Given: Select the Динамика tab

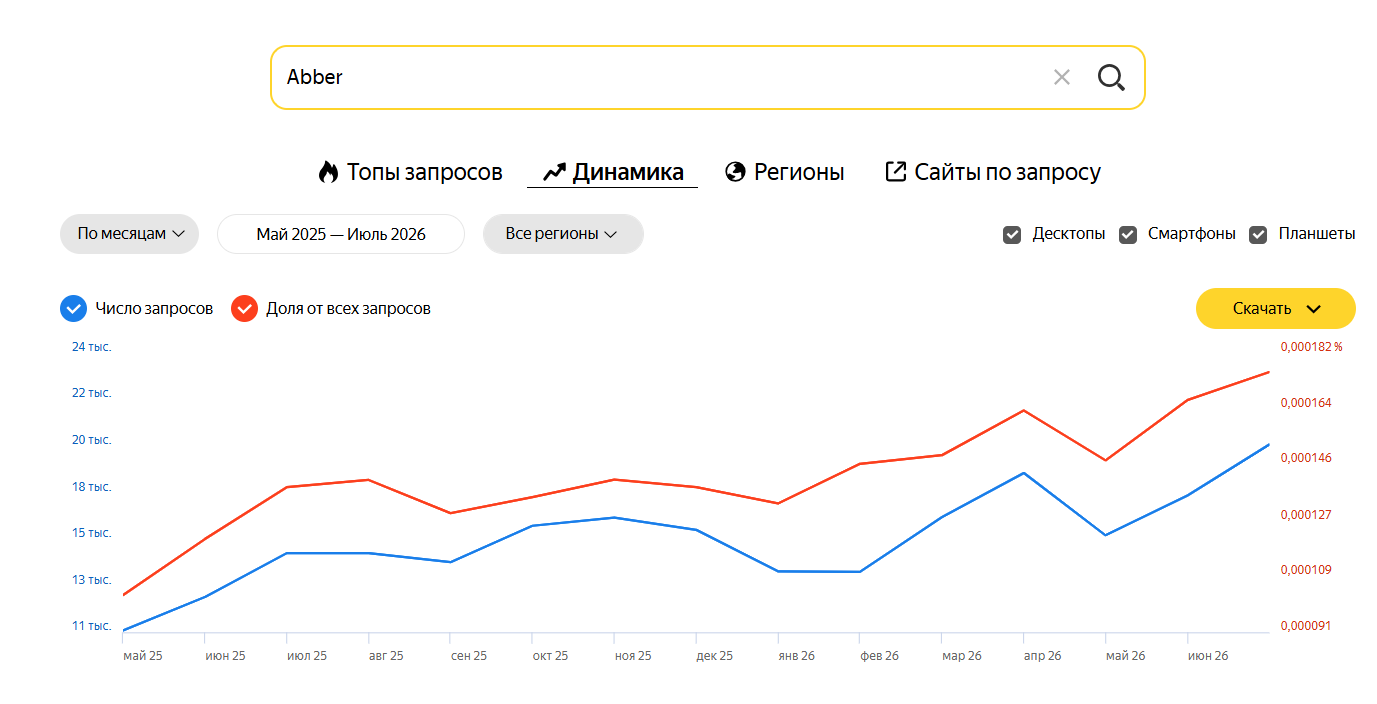Looking at the screenshot, I should click(x=613, y=172).
